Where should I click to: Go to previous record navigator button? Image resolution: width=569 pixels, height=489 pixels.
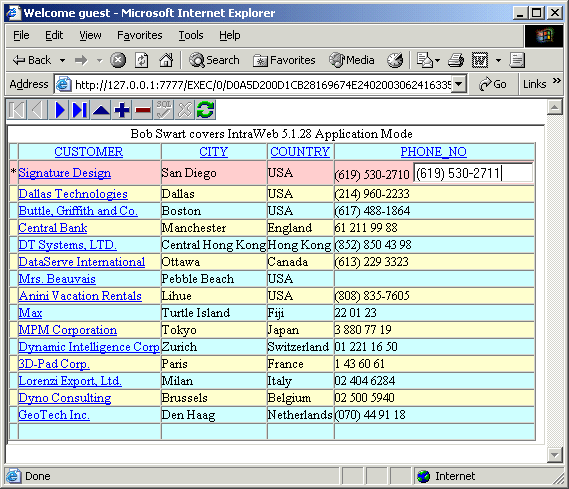tap(38, 110)
